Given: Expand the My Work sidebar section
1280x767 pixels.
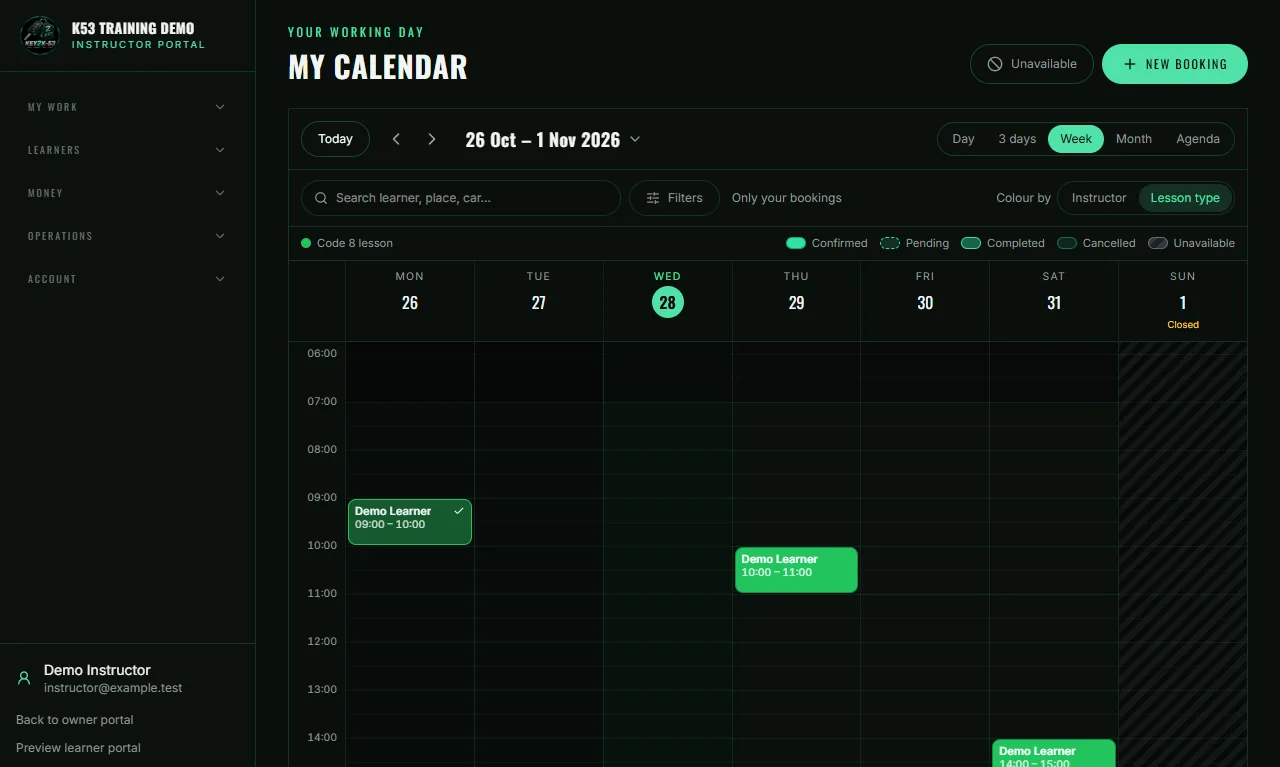Looking at the screenshot, I should 127,107.
